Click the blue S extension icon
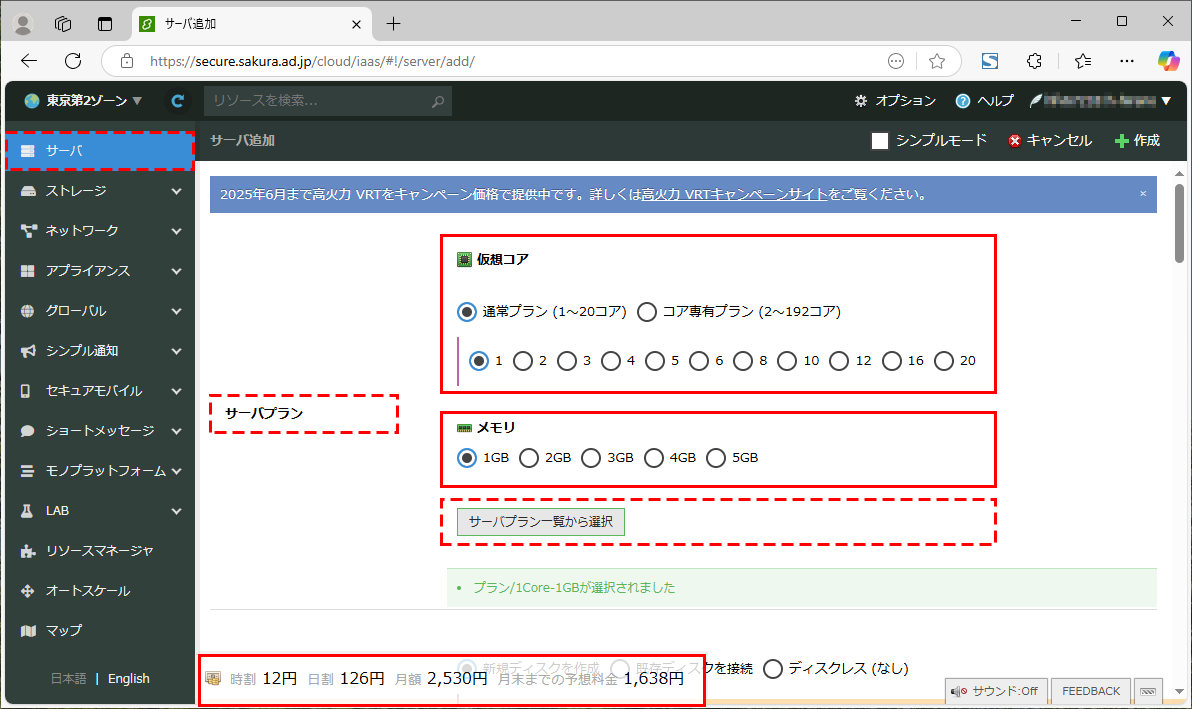1192x709 pixels. [989, 61]
